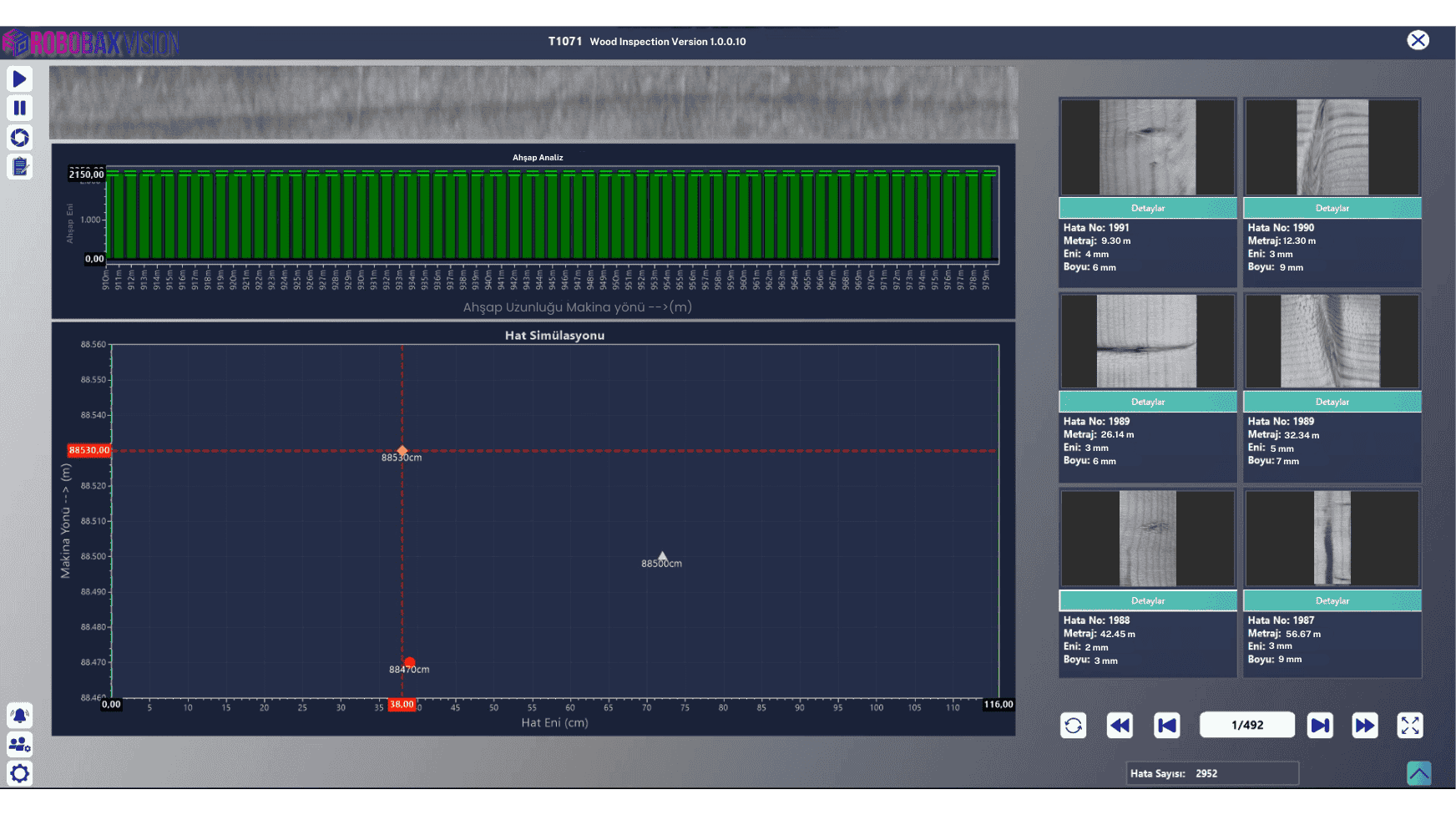Select the Hata No 1988 defect thumbnail

point(1148,539)
